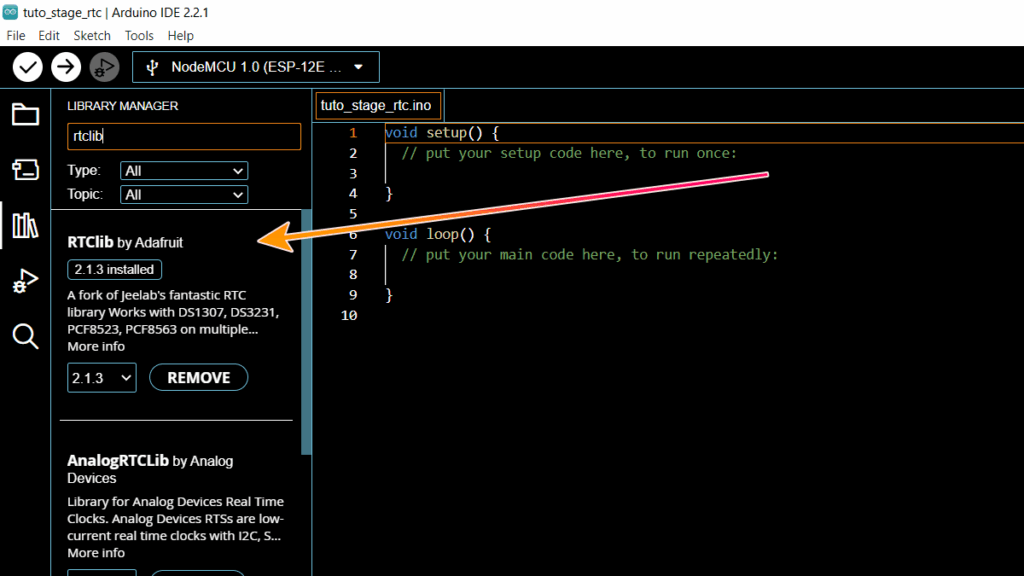This screenshot has height=576, width=1024.
Task: Open the Edit menu
Action: (49, 36)
